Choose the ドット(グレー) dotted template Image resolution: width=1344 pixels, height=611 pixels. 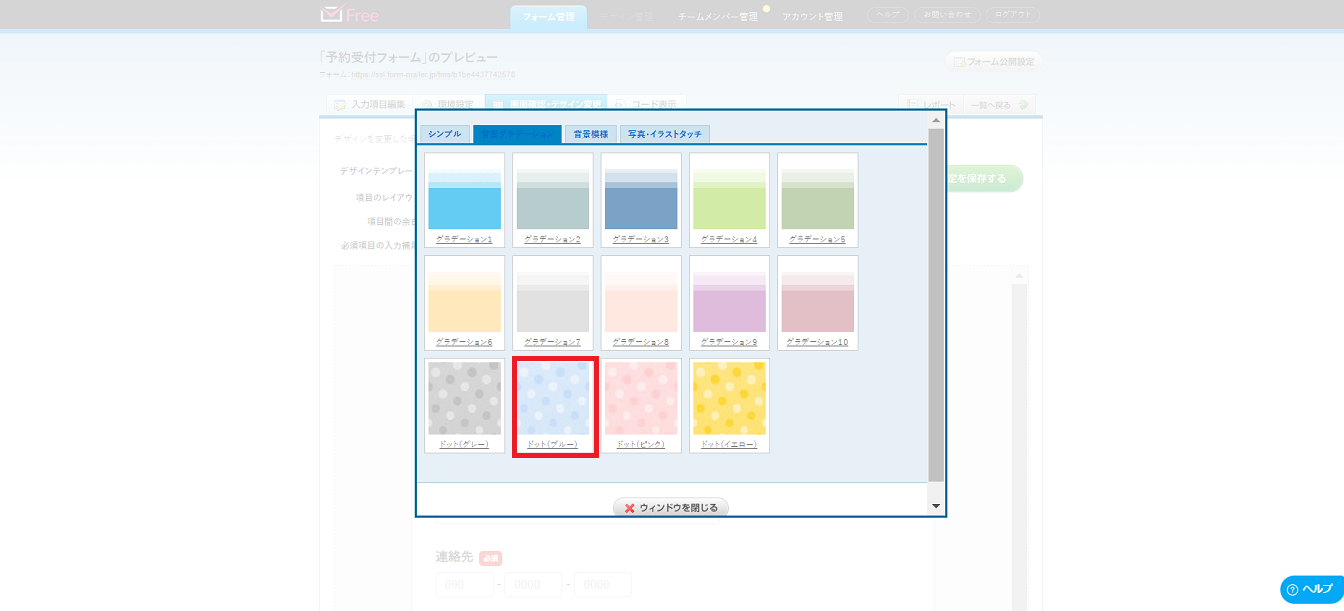[x=464, y=399]
